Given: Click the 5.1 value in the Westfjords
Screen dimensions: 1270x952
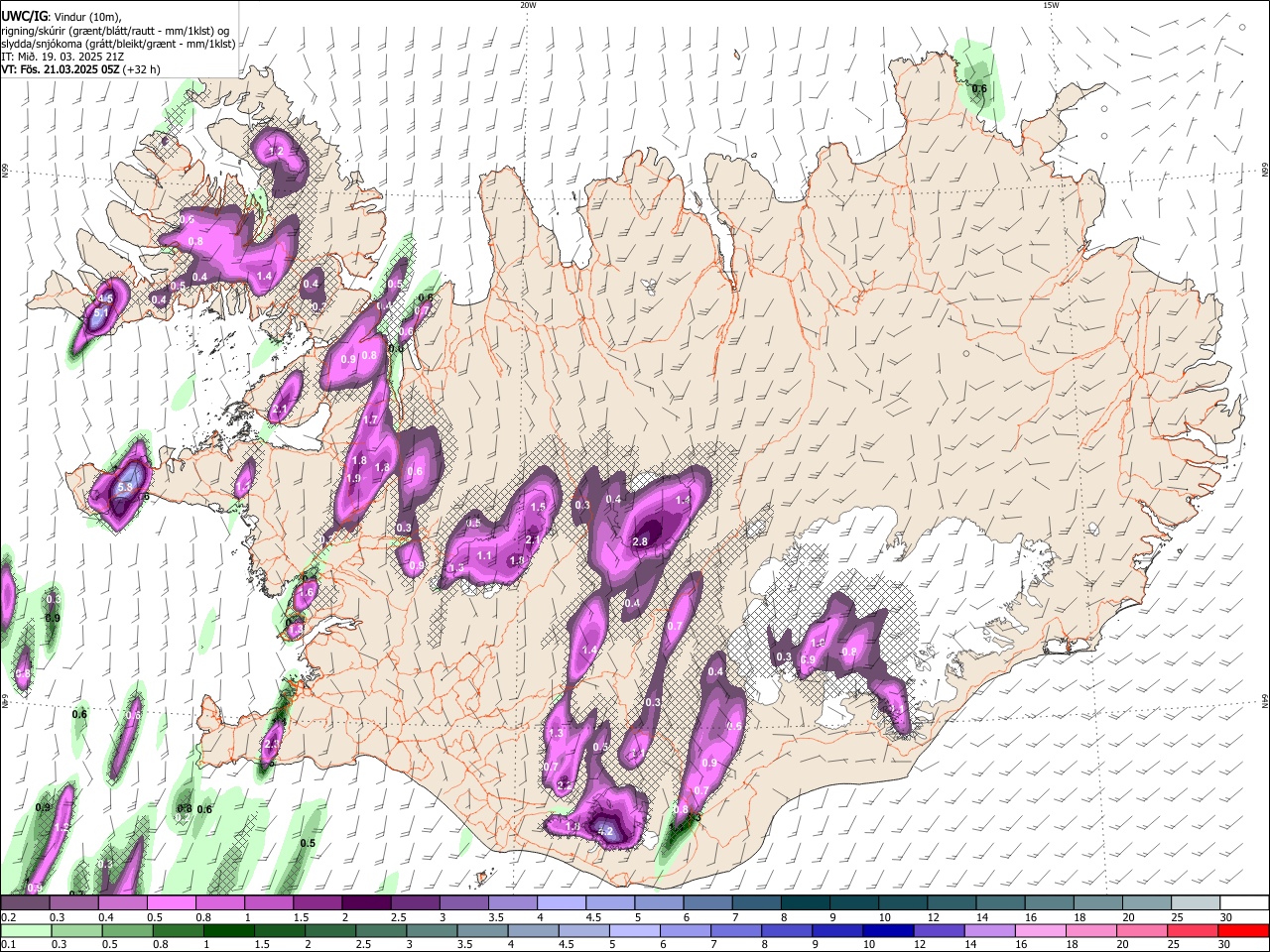Looking at the screenshot, I should pos(99,313).
